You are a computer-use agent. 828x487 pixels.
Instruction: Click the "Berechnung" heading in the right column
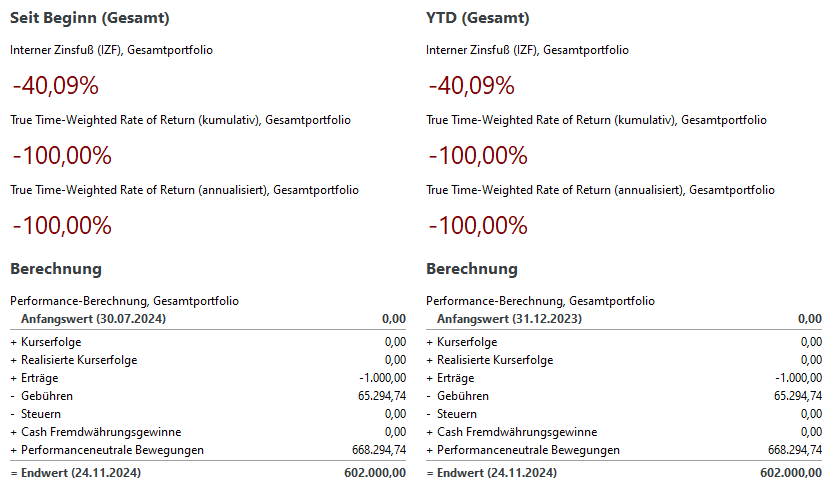[x=472, y=268]
